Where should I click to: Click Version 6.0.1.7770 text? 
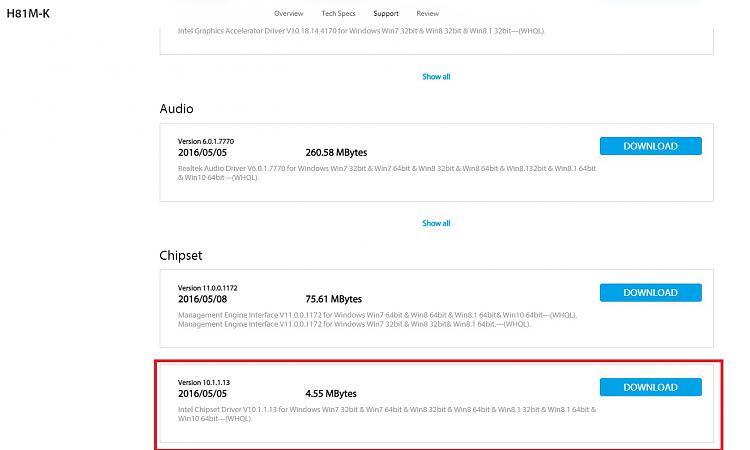[206, 142]
